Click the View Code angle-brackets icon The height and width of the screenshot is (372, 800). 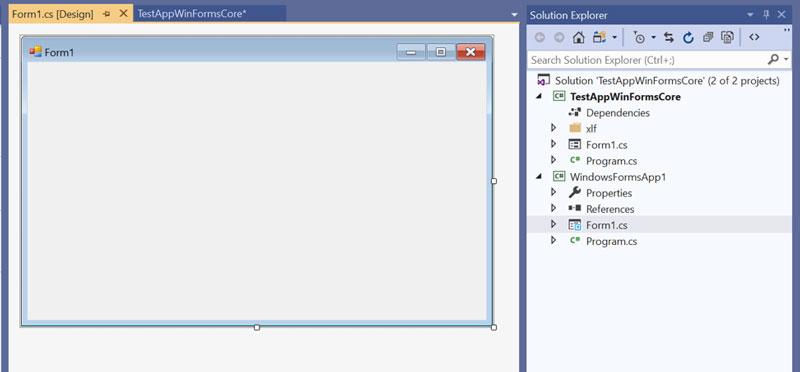[754, 37]
